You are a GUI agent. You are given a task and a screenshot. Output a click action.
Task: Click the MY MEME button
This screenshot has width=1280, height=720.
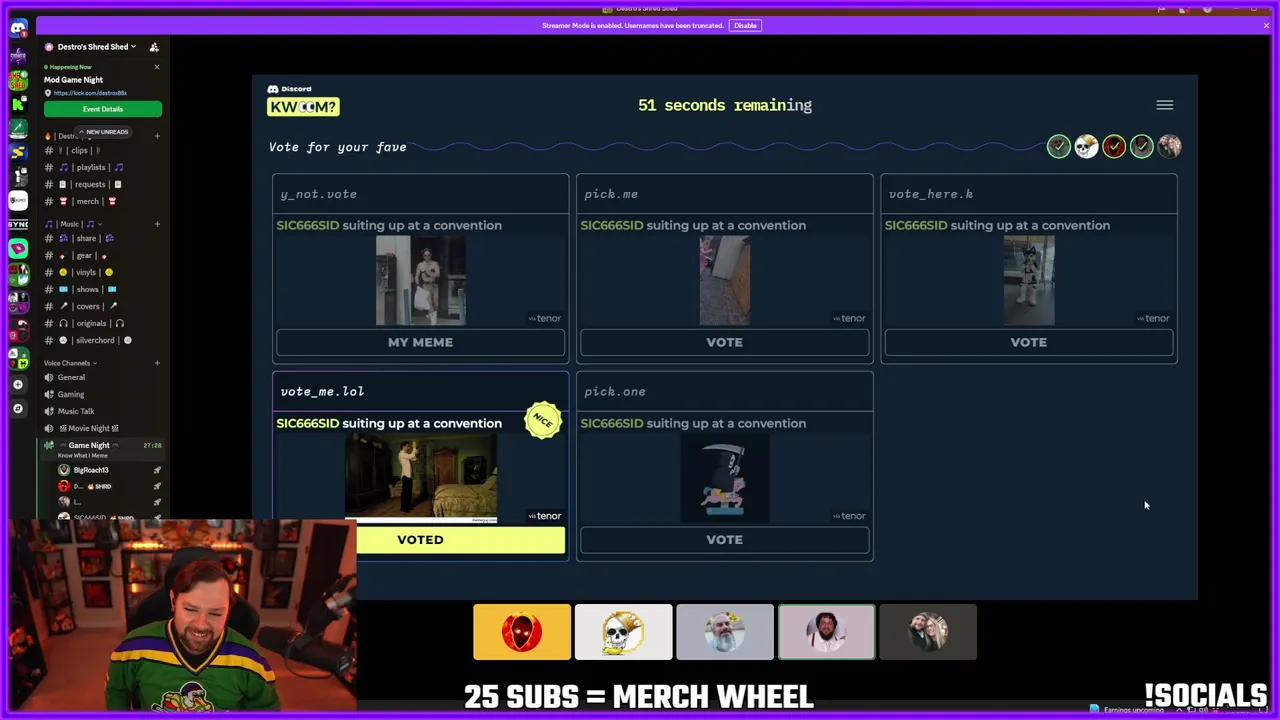coord(420,342)
